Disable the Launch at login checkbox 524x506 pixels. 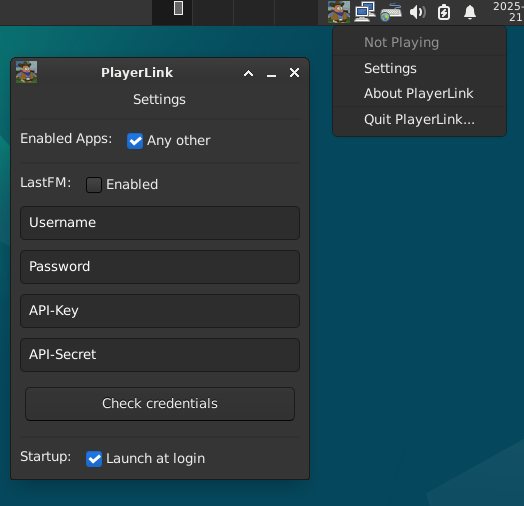point(94,459)
